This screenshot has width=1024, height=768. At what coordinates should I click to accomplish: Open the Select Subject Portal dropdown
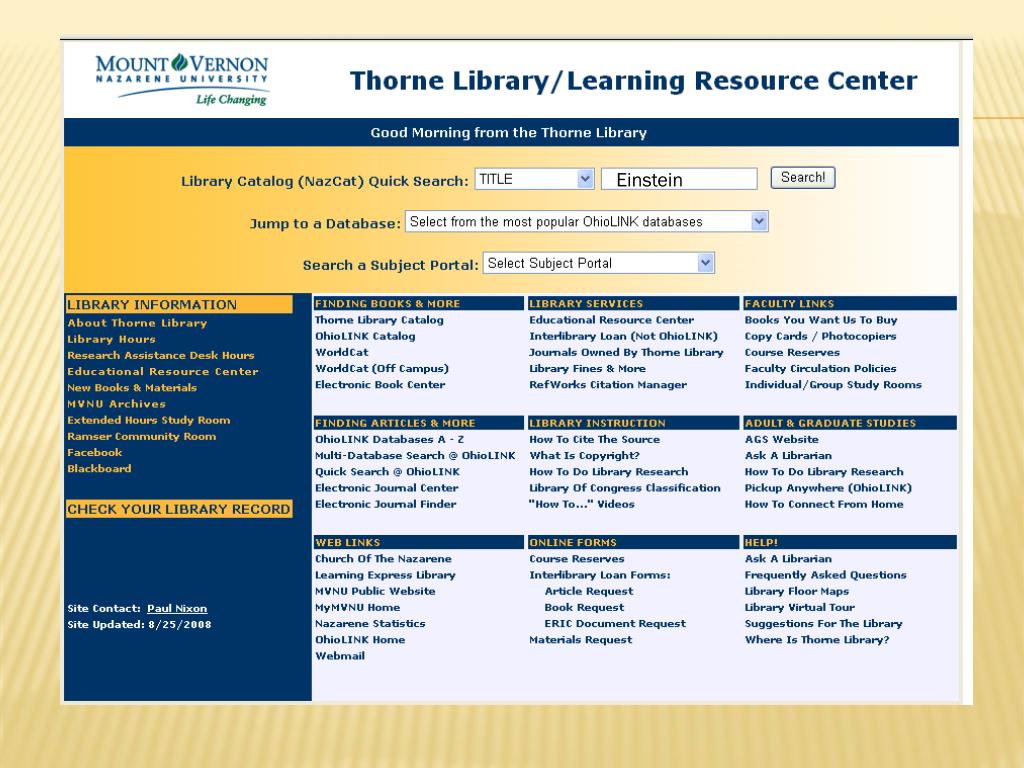point(598,263)
